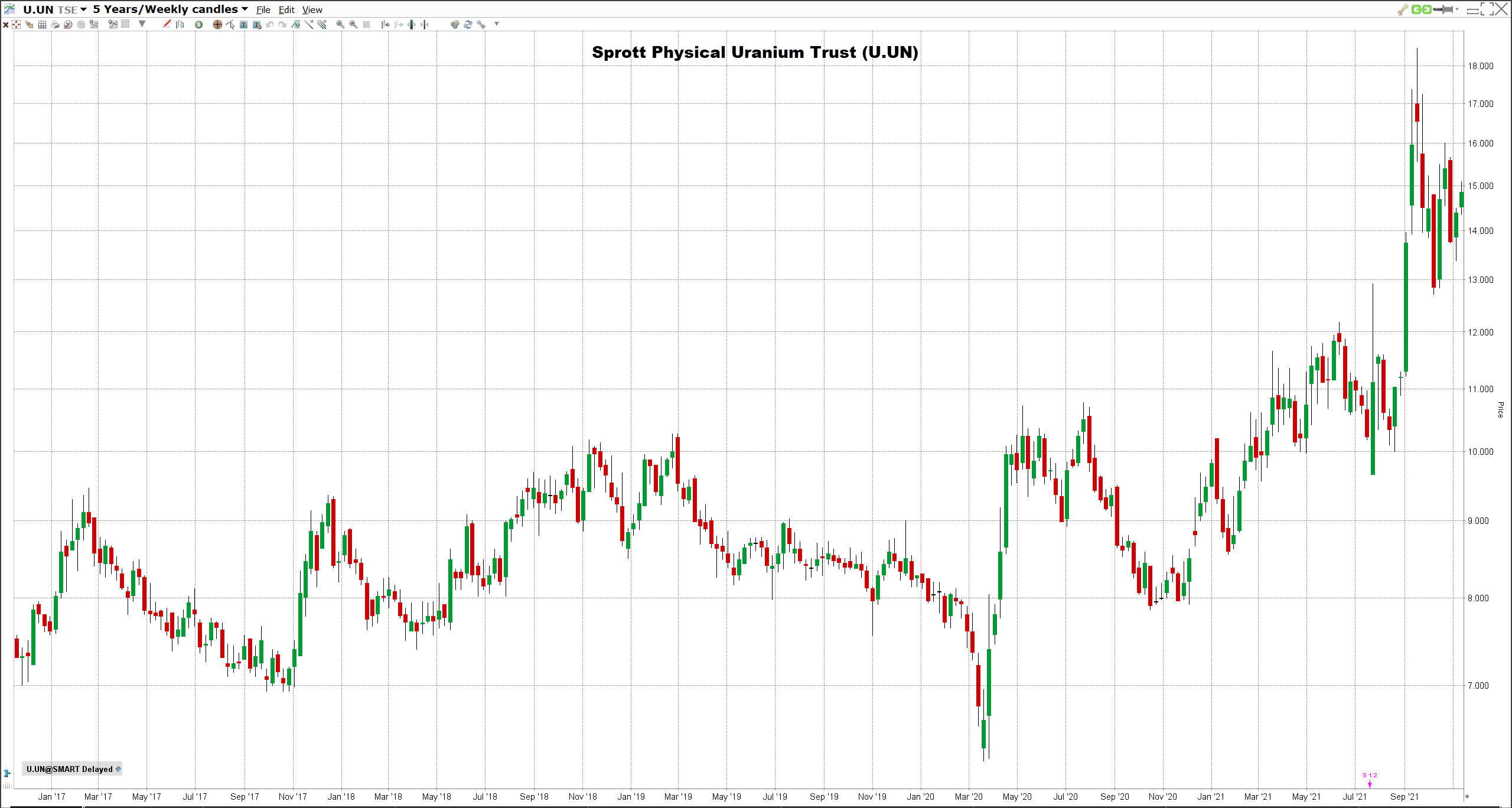Click the undo arrow icon

click(x=270, y=25)
